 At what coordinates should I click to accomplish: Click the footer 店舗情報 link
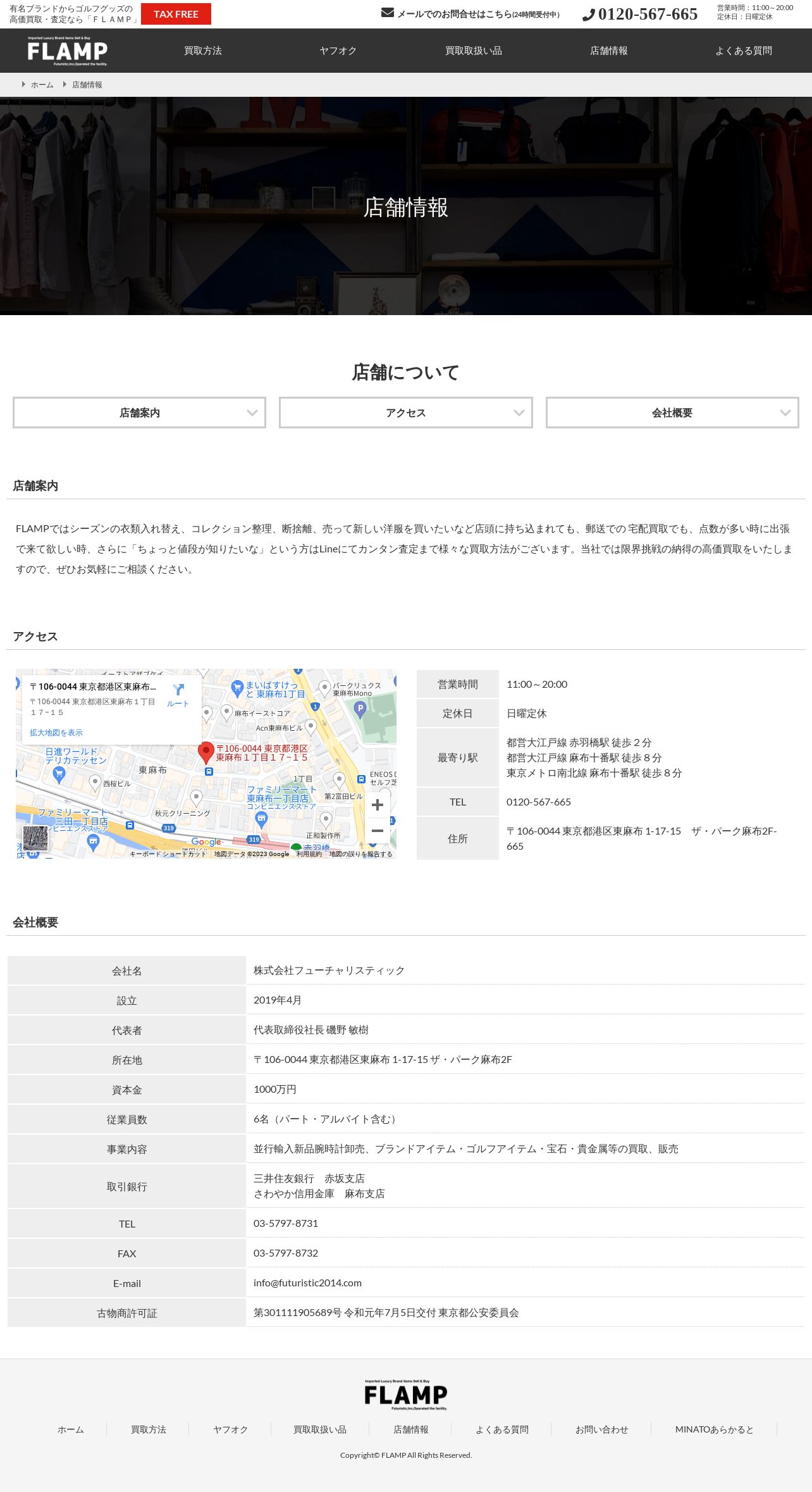coord(411,1429)
